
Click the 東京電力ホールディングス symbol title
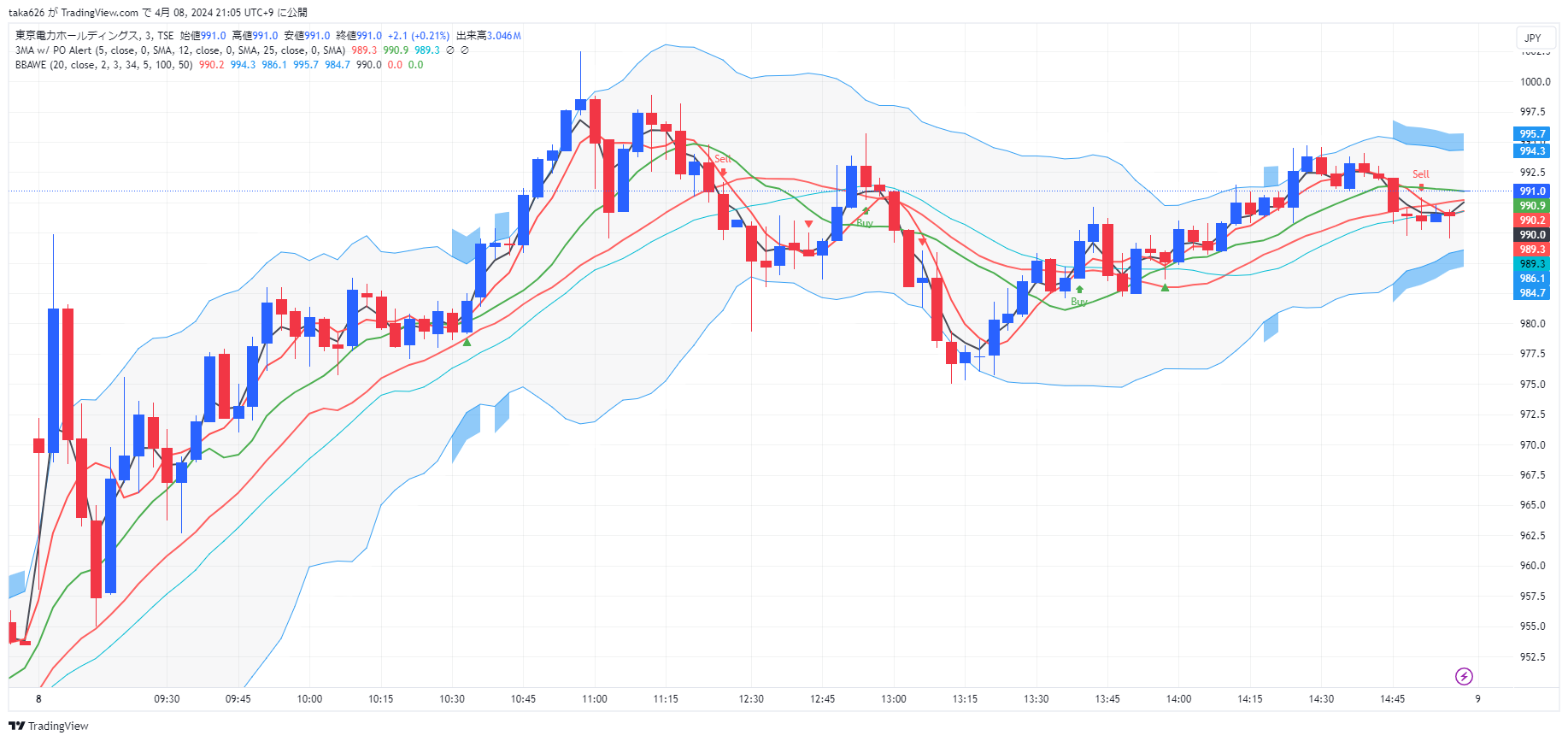(x=77, y=36)
